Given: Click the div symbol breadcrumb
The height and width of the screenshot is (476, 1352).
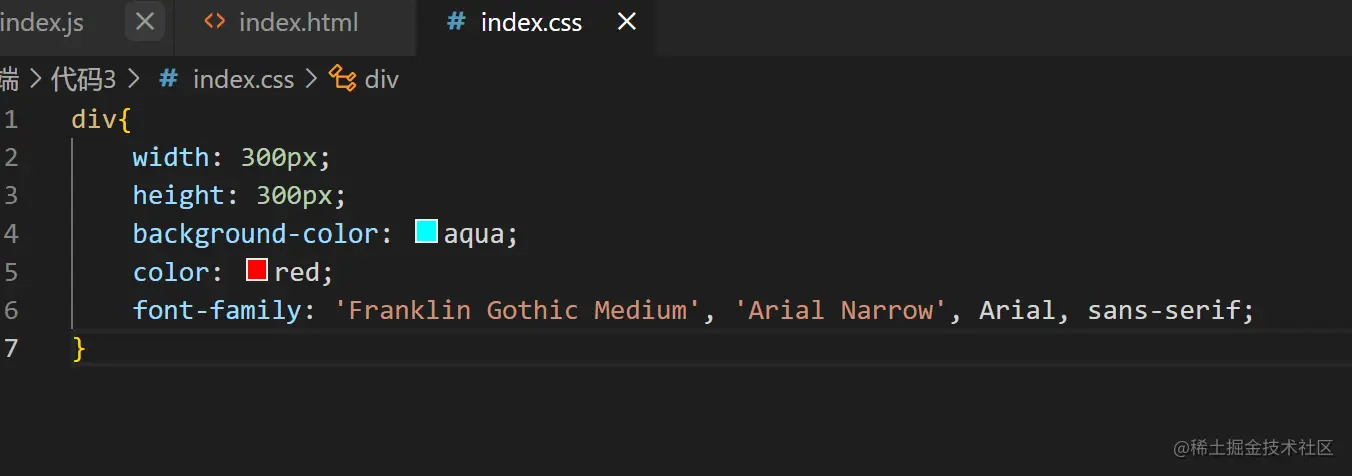Looking at the screenshot, I should coord(381,79).
